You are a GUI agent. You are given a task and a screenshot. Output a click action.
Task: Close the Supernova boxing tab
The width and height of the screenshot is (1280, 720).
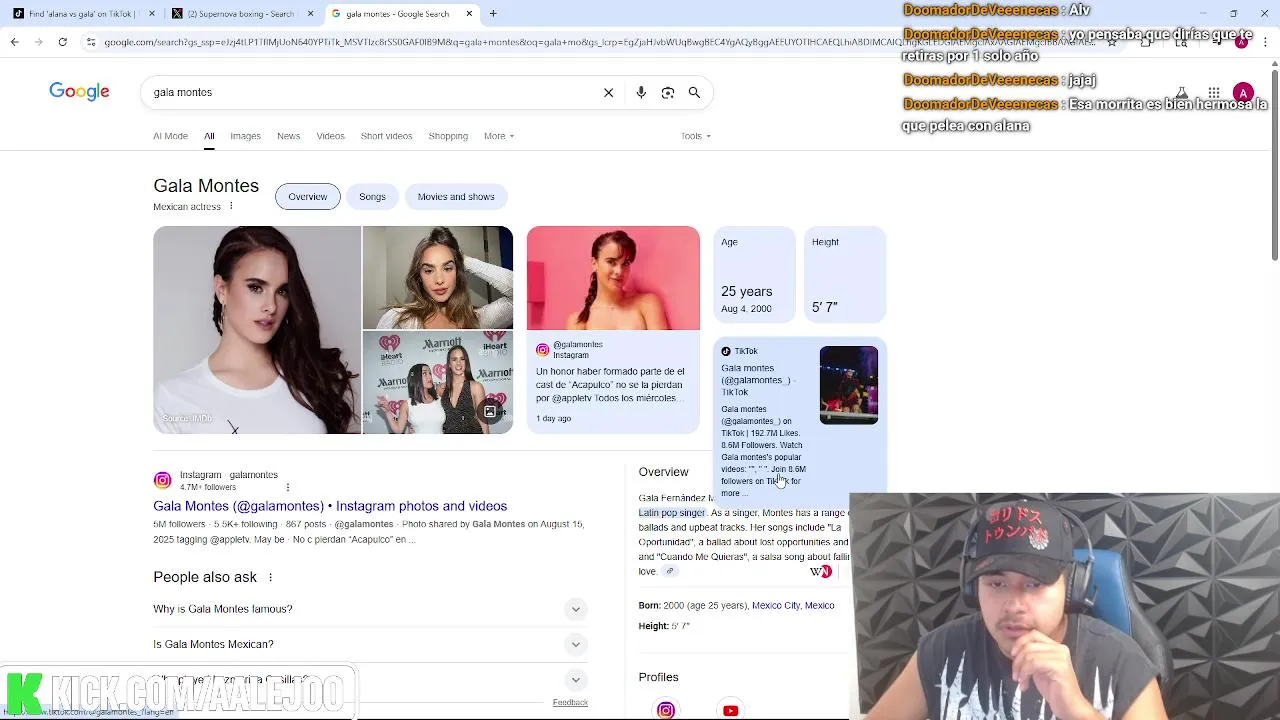click(309, 14)
